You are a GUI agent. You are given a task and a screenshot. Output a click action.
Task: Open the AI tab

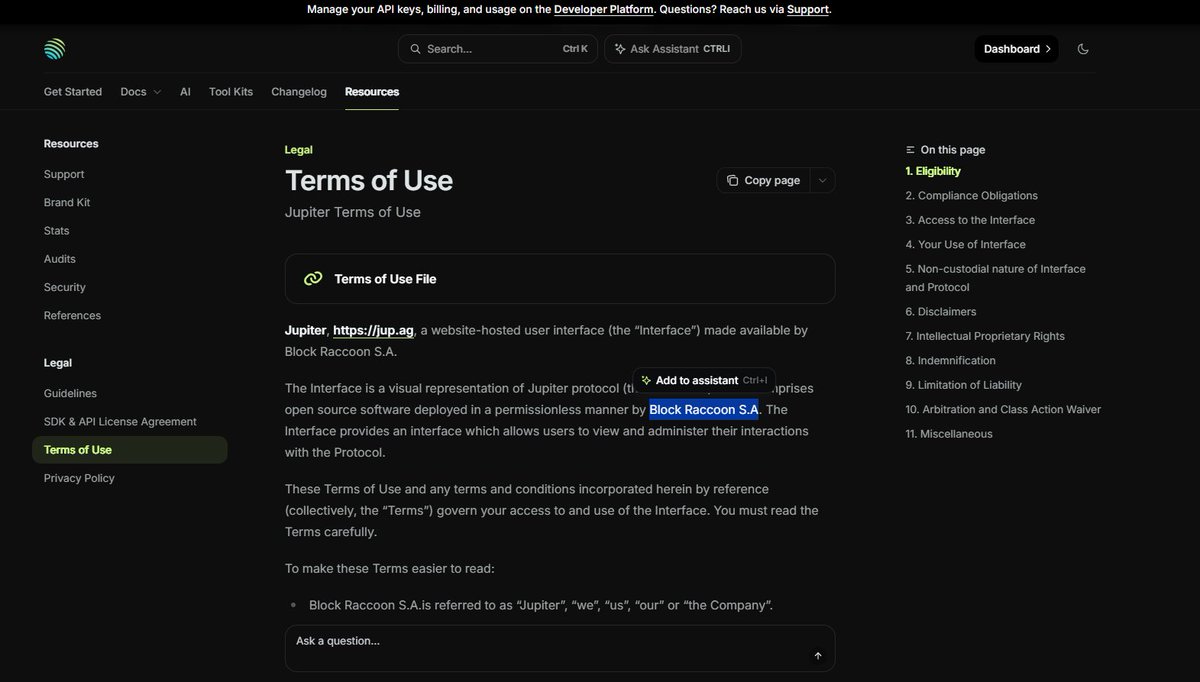(x=185, y=92)
